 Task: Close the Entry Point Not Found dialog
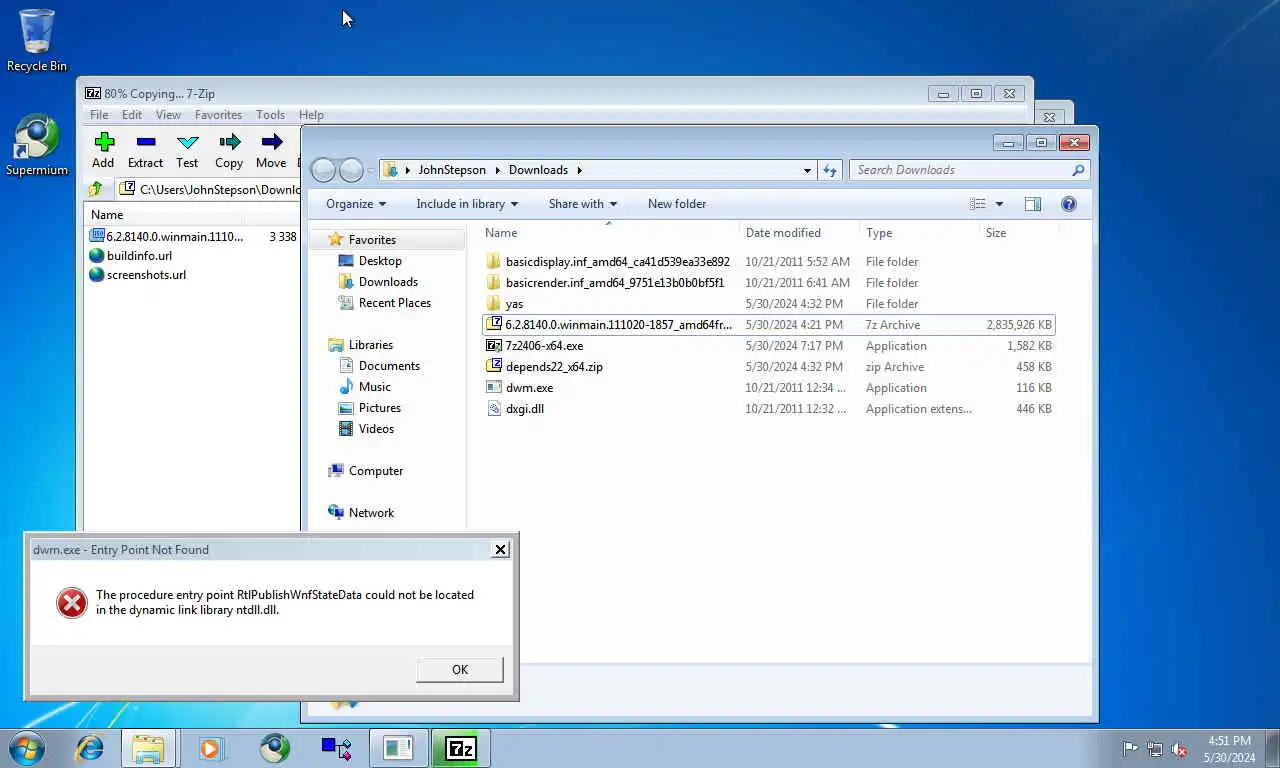click(x=501, y=549)
